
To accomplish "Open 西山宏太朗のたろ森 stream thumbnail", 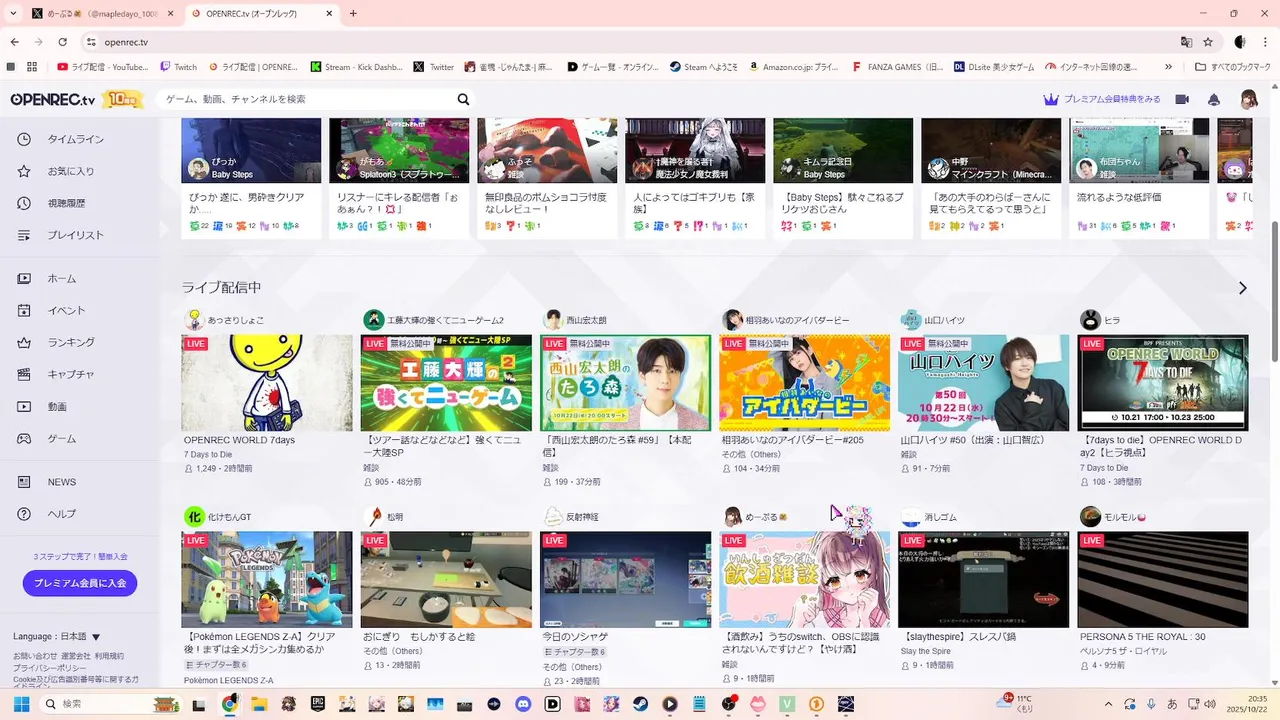I will coord(626,383).
